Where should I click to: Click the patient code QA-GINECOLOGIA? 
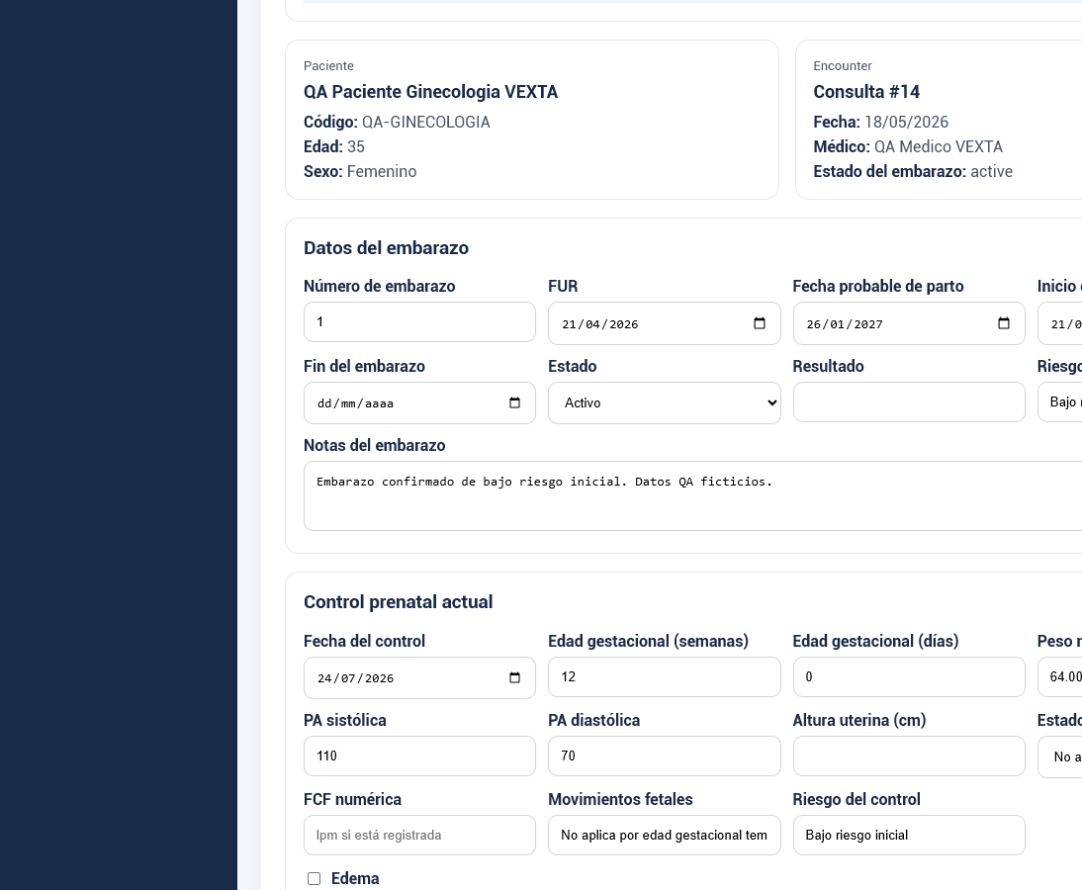coord(426,122)
